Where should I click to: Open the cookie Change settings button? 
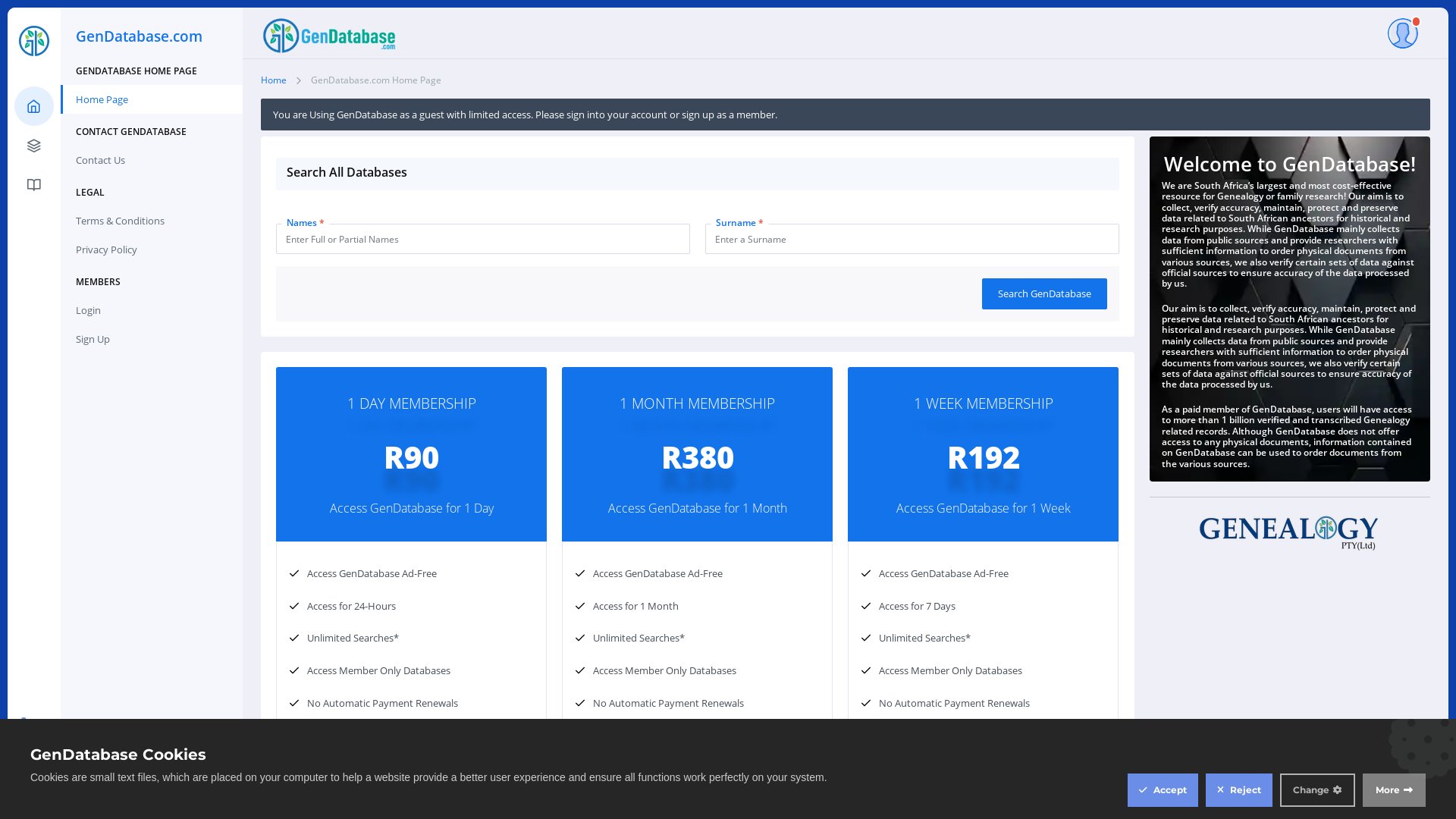point(1317,790)
